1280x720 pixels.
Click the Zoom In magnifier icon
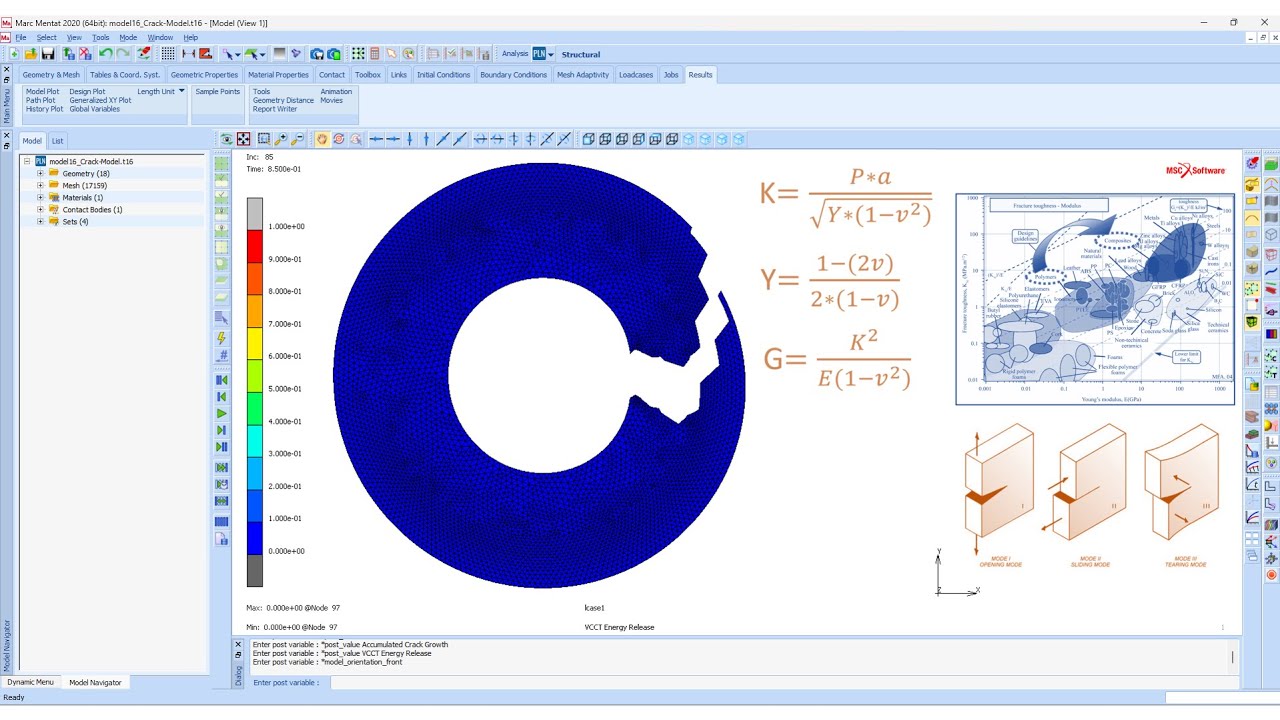(281, 139)
